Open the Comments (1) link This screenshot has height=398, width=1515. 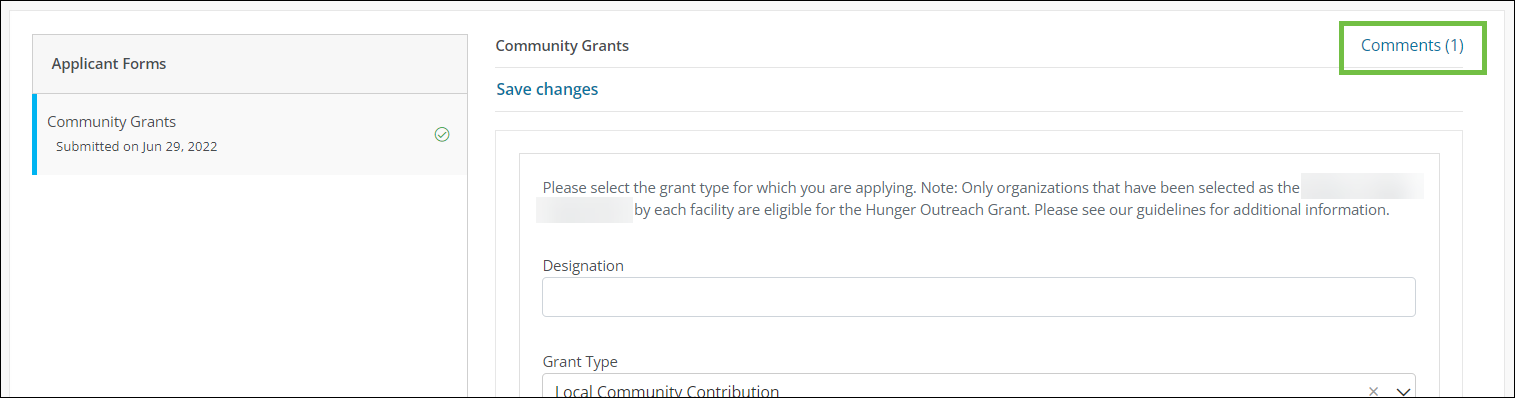[x=1412, y=45]
